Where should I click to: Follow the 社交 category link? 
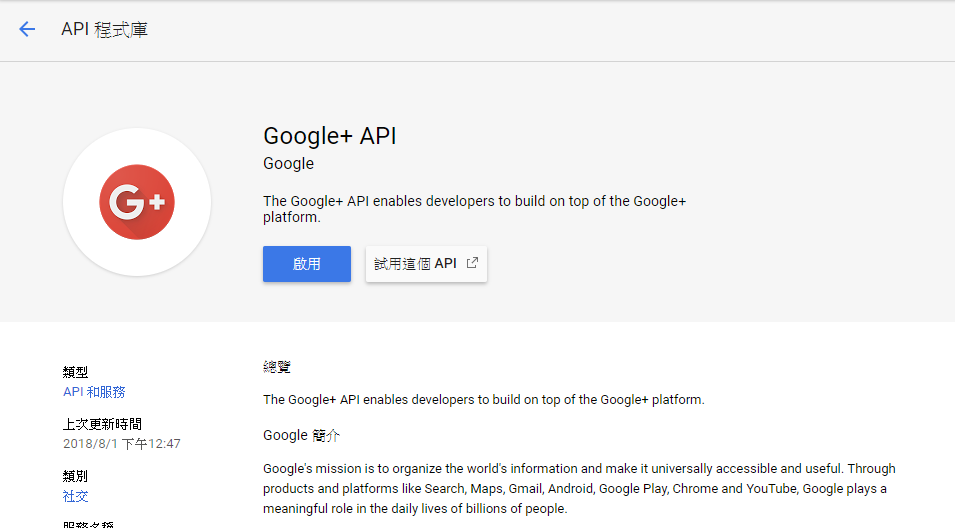click(x=76, y=496)
